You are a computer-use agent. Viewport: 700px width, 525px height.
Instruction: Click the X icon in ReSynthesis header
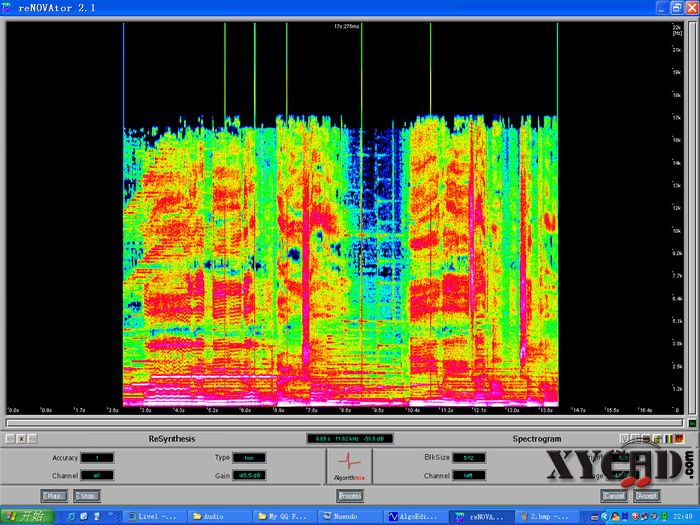(x=21, y=439)
